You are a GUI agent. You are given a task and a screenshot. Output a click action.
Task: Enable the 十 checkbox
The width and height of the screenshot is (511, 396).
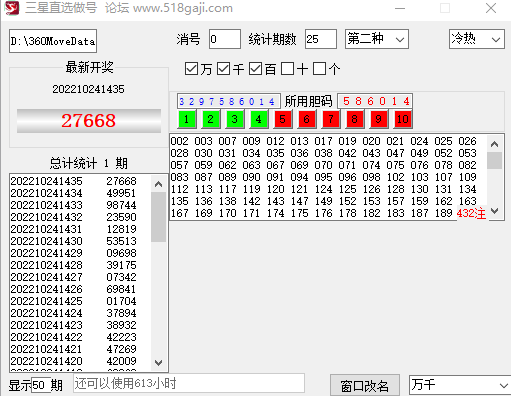coord(287,69)
